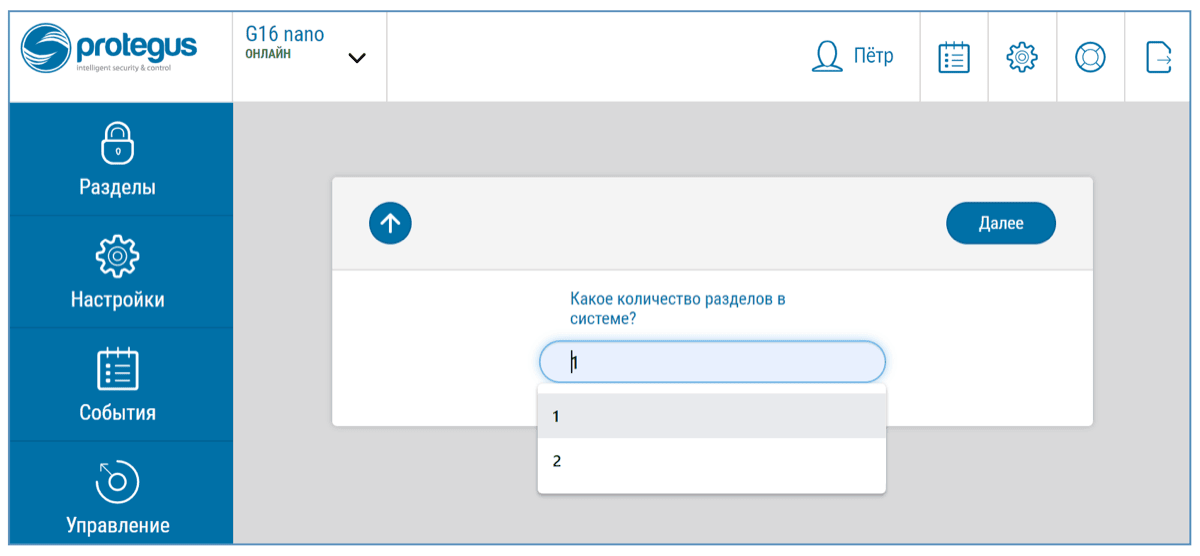Expand the G16 nano device dropdown
This screenshot has width=1200, height=556.
356,58
